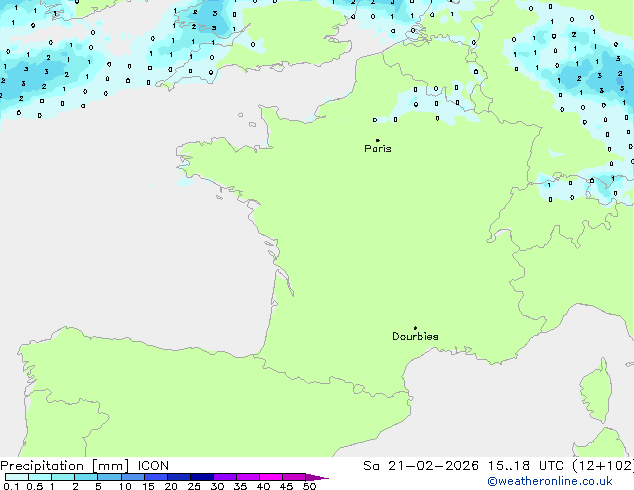Click the legend value "0.1"
Viewport: 634px width, 490px height.
click(11, 486)
